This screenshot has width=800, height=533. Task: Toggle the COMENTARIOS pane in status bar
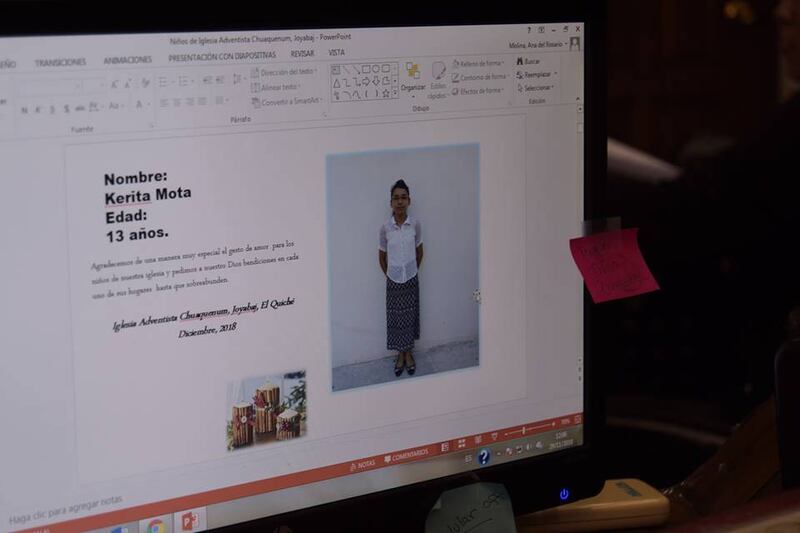click(407, 455)
